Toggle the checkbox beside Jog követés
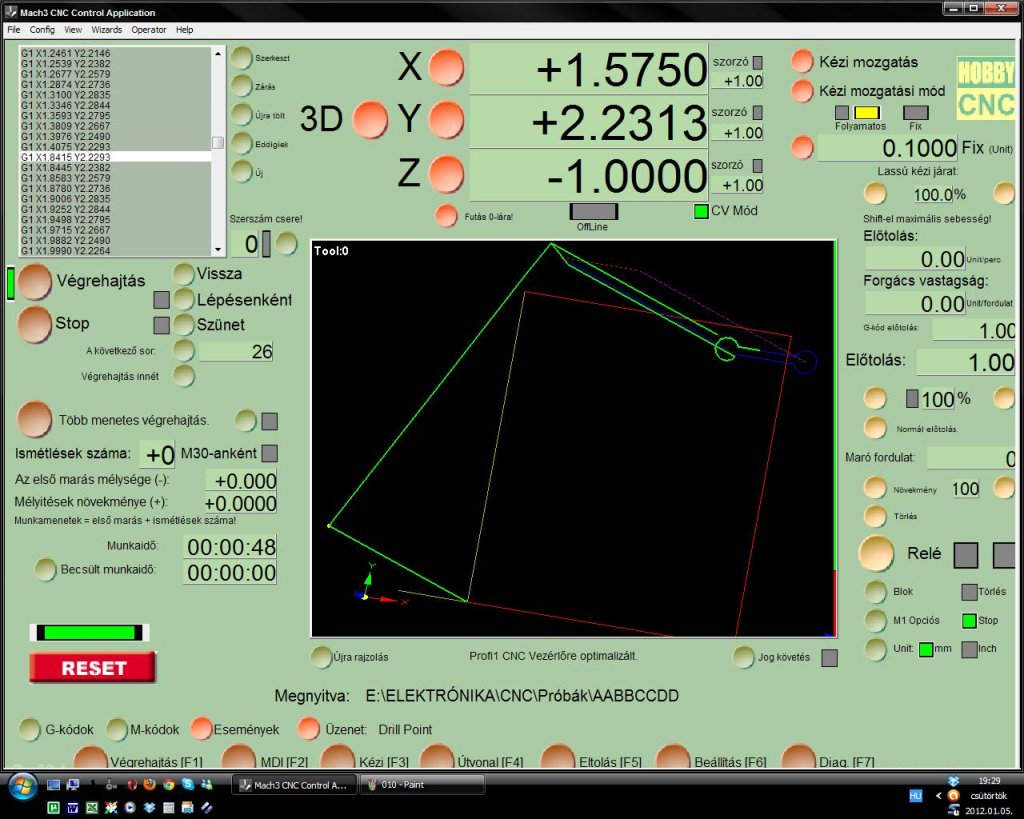 click(x=829, y=658)
